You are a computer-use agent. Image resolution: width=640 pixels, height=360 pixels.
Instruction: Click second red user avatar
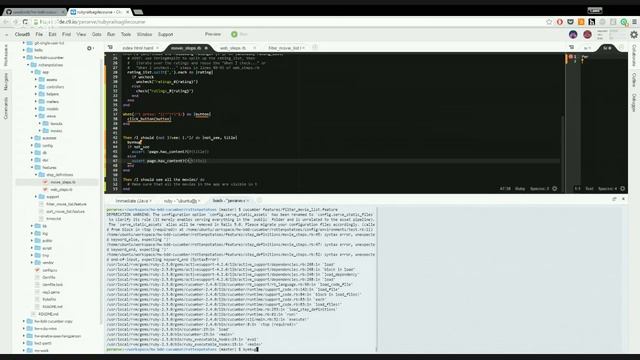coord(587,35)
